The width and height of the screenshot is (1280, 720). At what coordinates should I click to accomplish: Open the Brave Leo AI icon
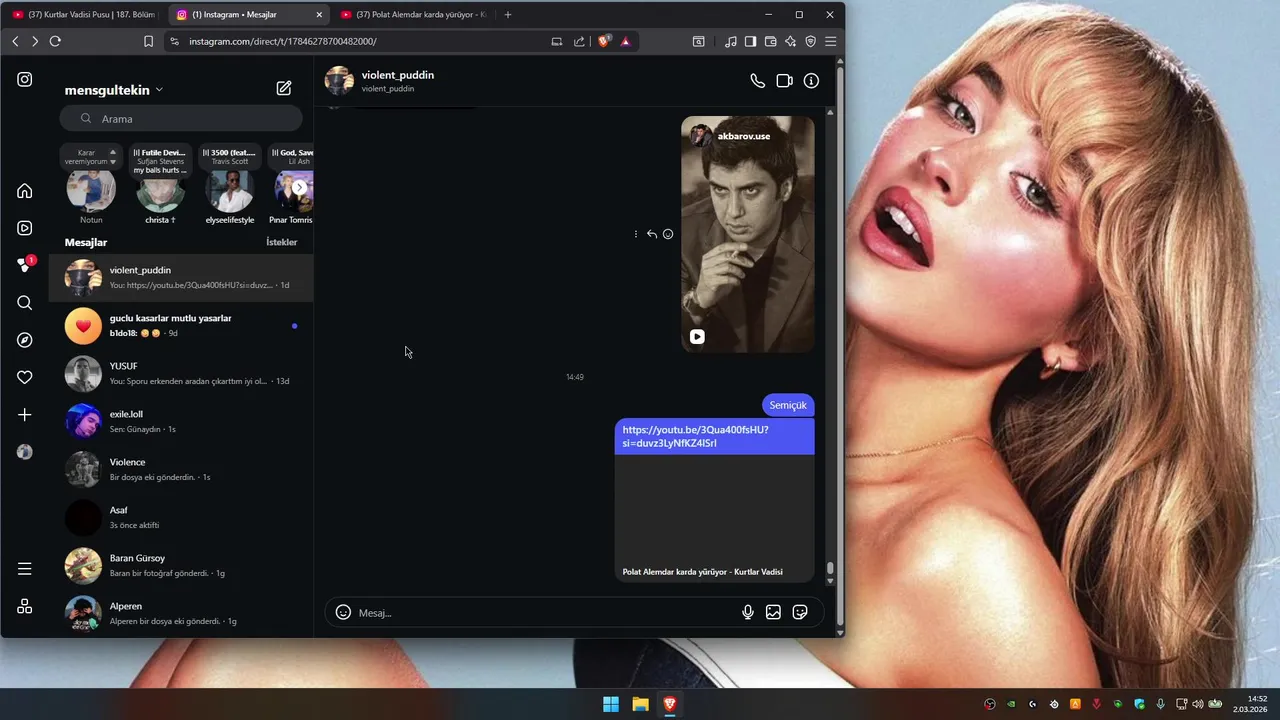pos(790,41)
